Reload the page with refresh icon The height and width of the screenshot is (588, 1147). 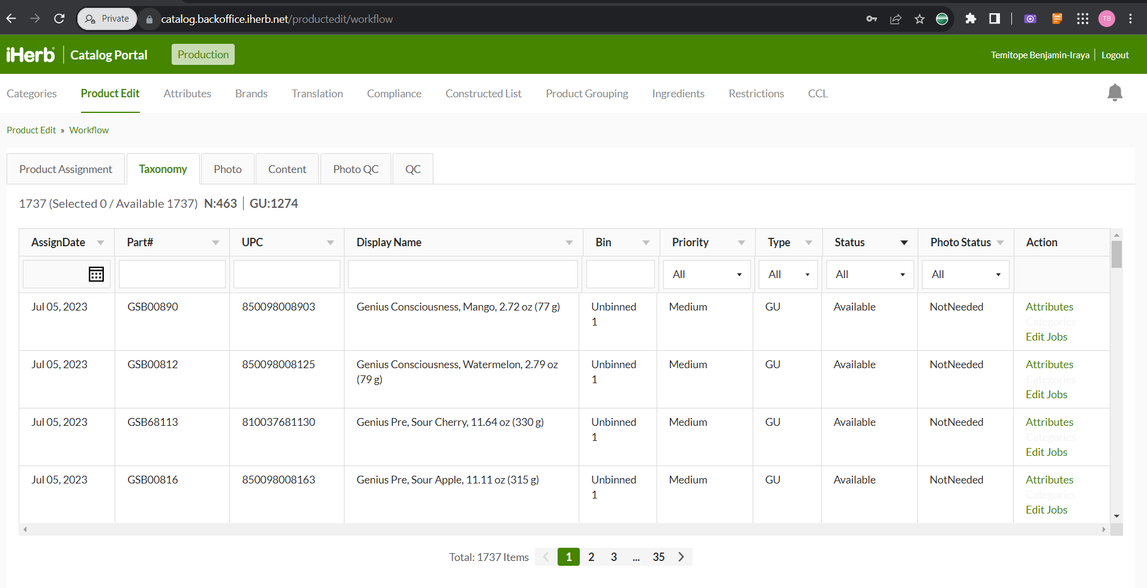click(x=59, y=18)
